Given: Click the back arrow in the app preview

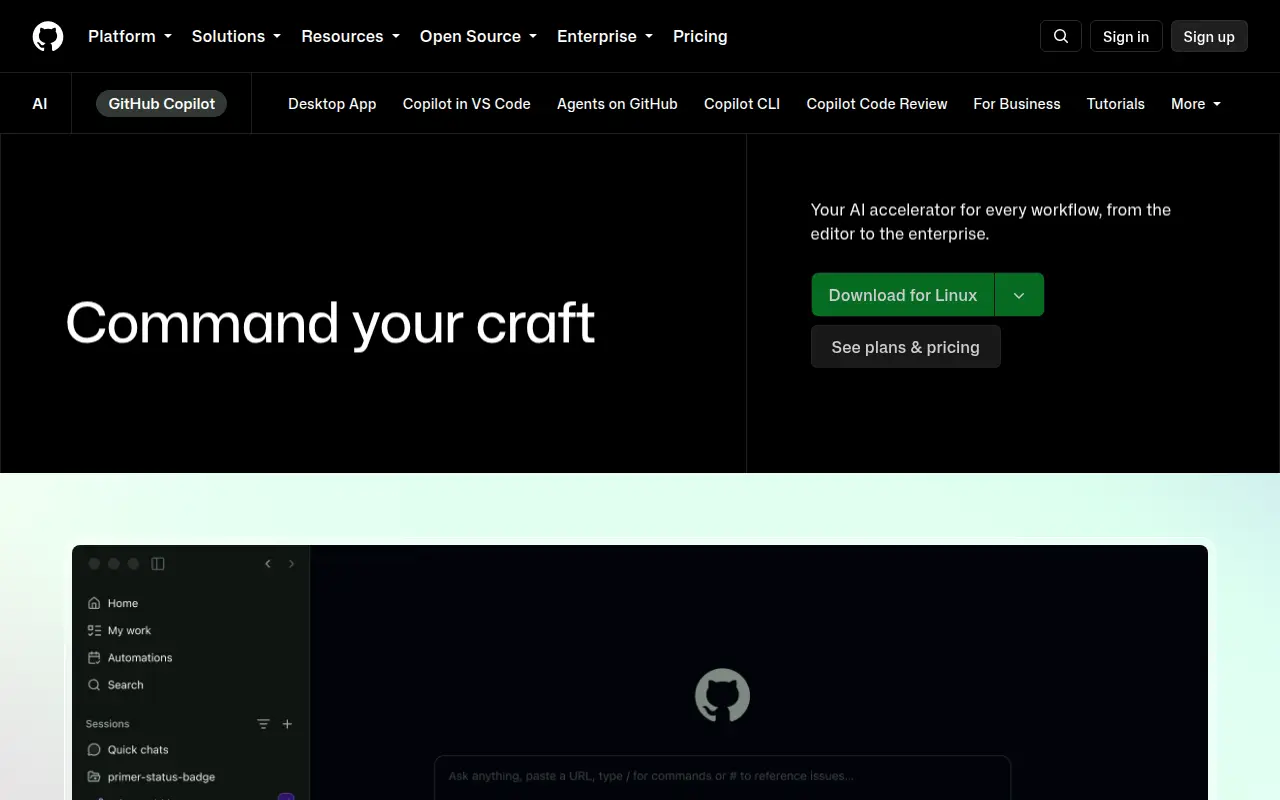Looking at the screenshot, I should coord(268,564).
